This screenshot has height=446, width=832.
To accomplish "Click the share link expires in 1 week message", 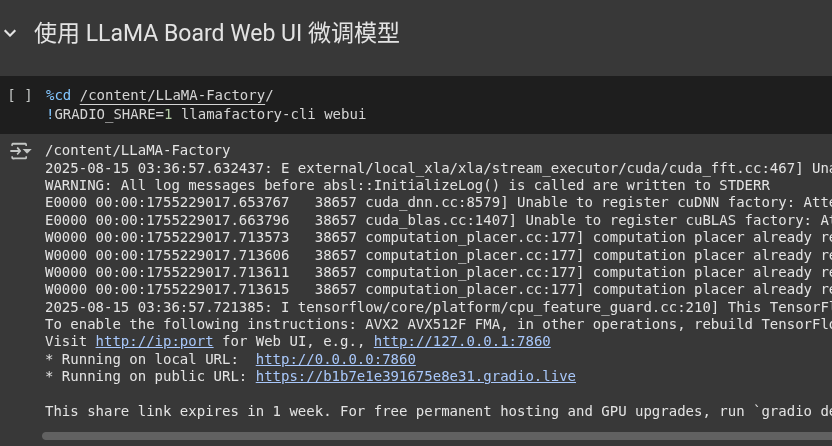I will (438, 412).
